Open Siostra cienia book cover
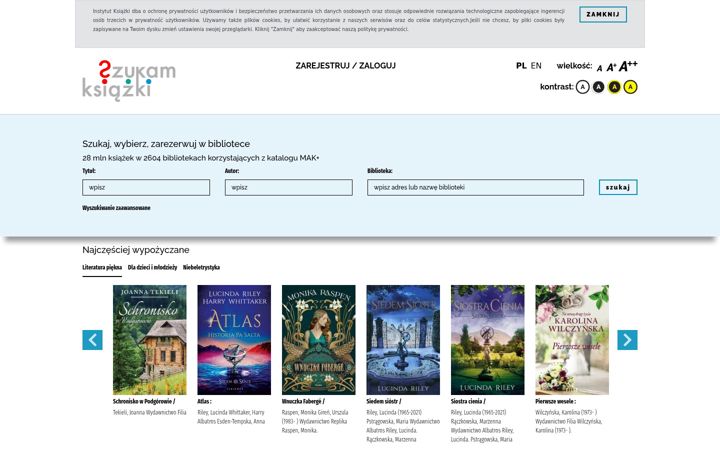 (488, 340)
